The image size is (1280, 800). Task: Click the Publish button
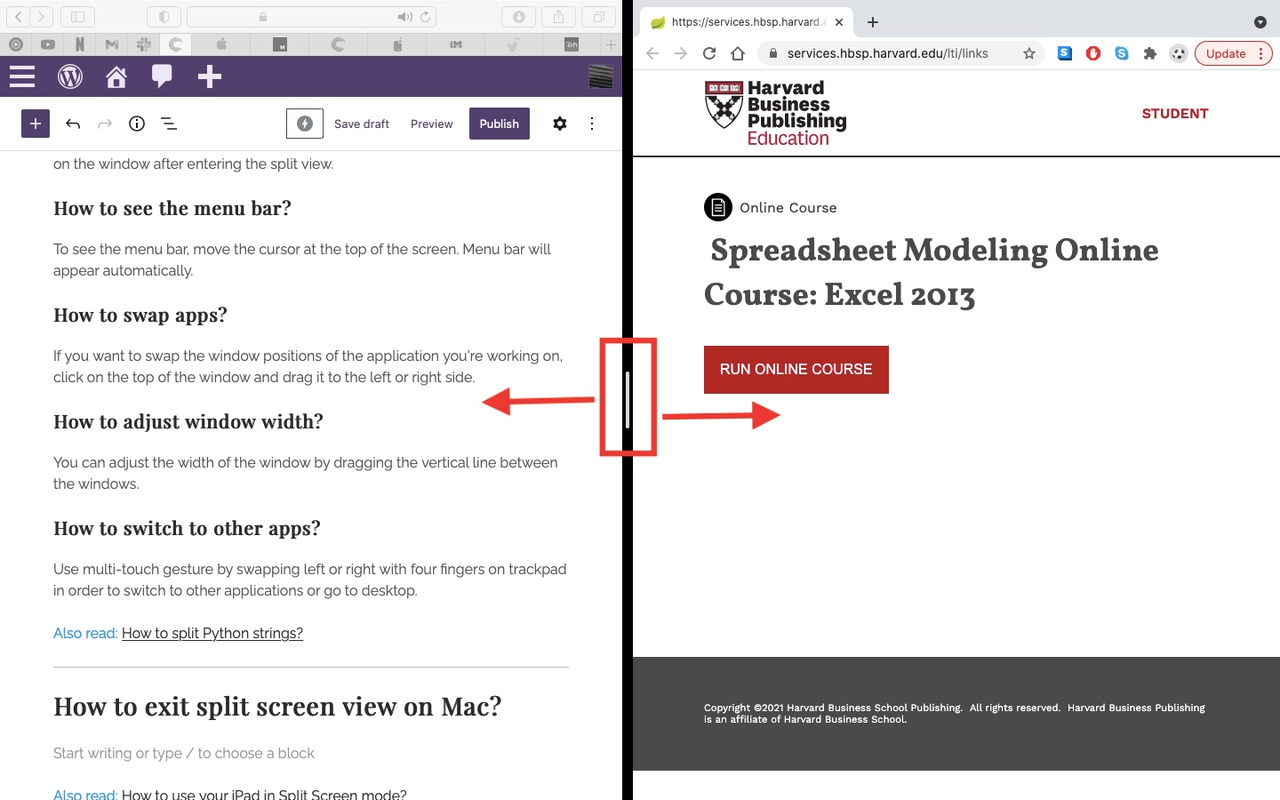pos(499,123)
